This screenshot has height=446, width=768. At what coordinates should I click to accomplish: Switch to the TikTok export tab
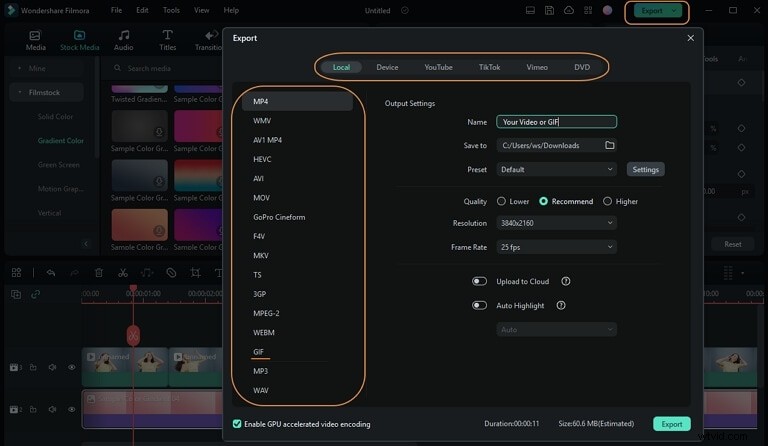point(489,67)
